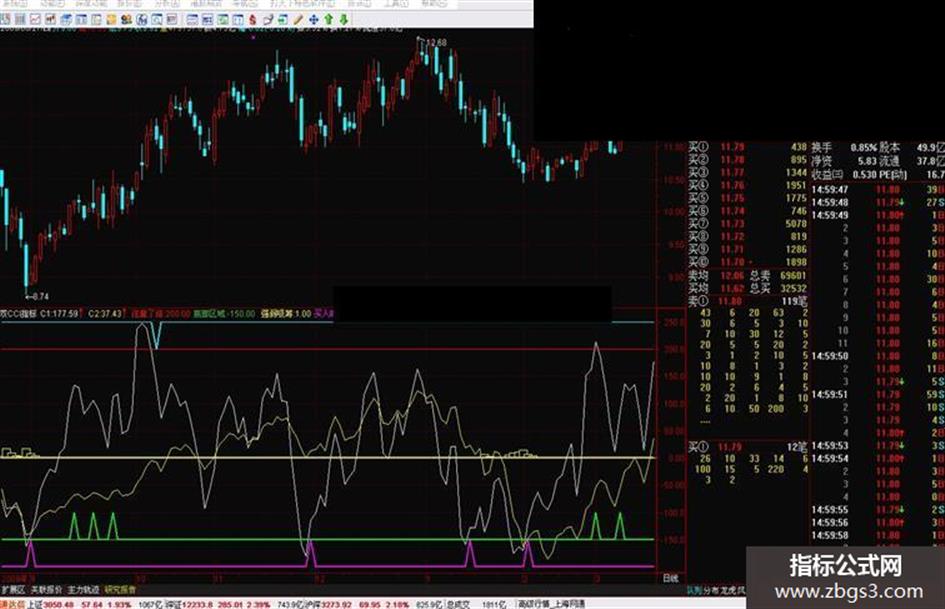945x609 pixels.
Task: Click the green up arrow toolbar icon
Action: point(329,20)
